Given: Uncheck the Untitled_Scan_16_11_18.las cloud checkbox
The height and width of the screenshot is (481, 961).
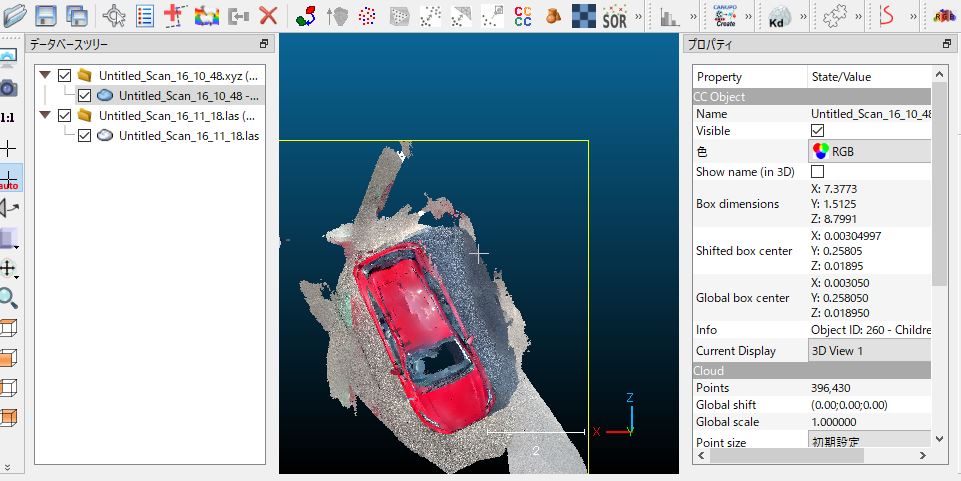Looking at the screenshot, I should coord(84,136).
